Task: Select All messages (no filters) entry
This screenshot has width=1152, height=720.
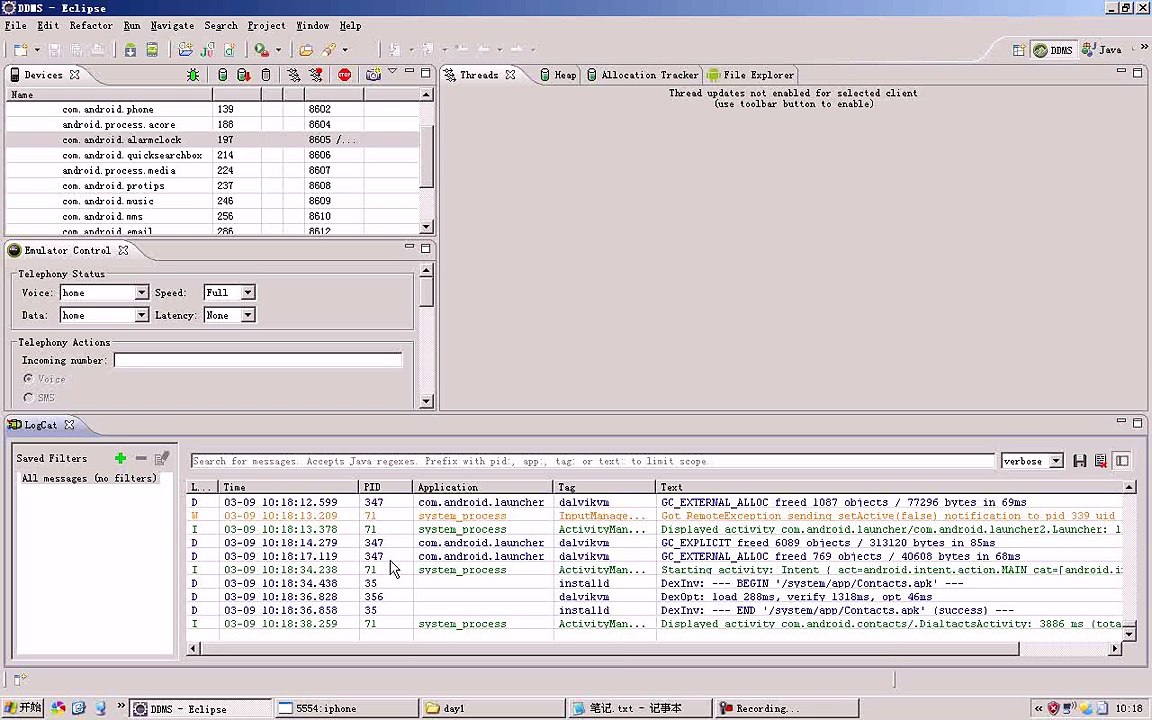Action: 90,479
